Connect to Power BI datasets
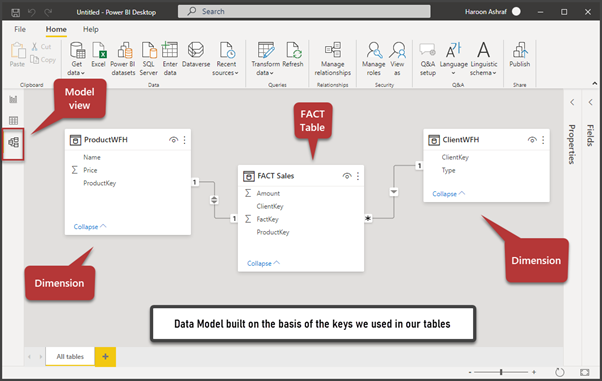 click(x=123, y=59)
